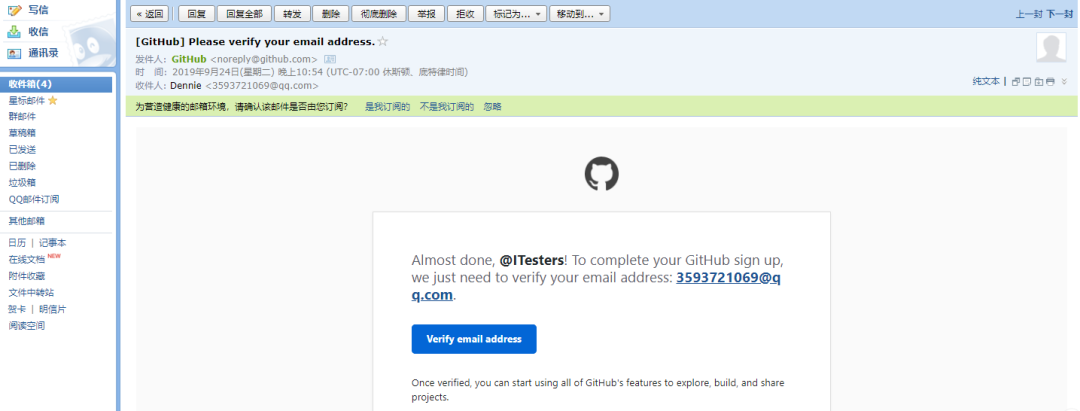
Task: Open the 移动到 dropdown
Action: pos(579,14)
